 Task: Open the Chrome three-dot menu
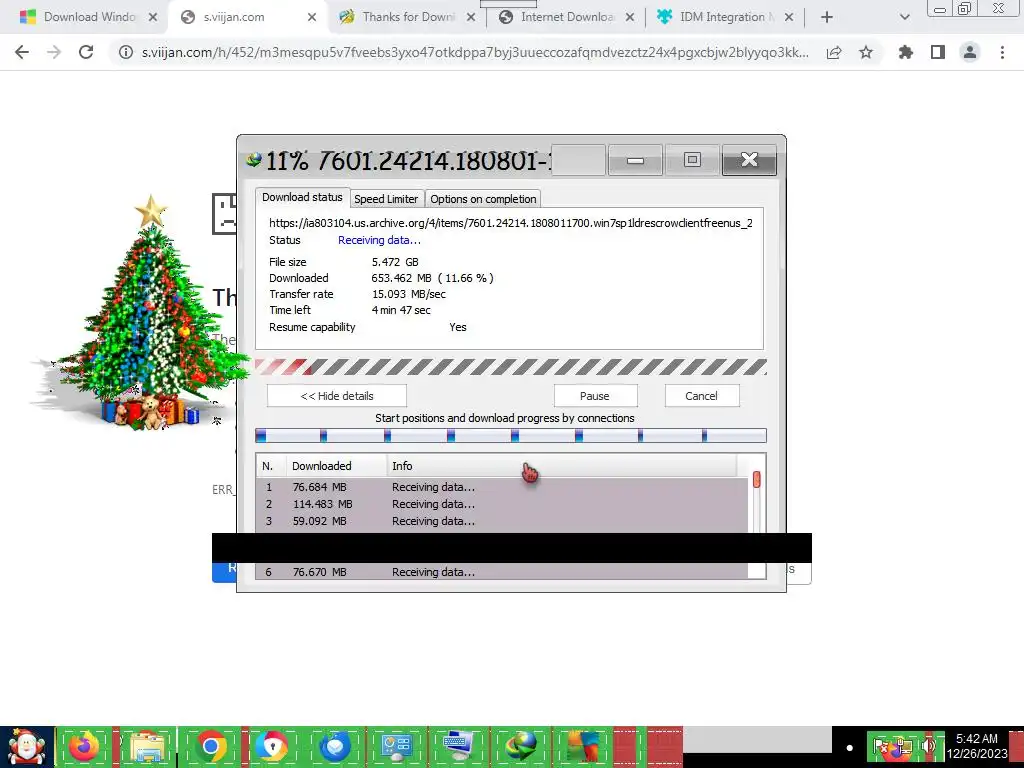1002,52
